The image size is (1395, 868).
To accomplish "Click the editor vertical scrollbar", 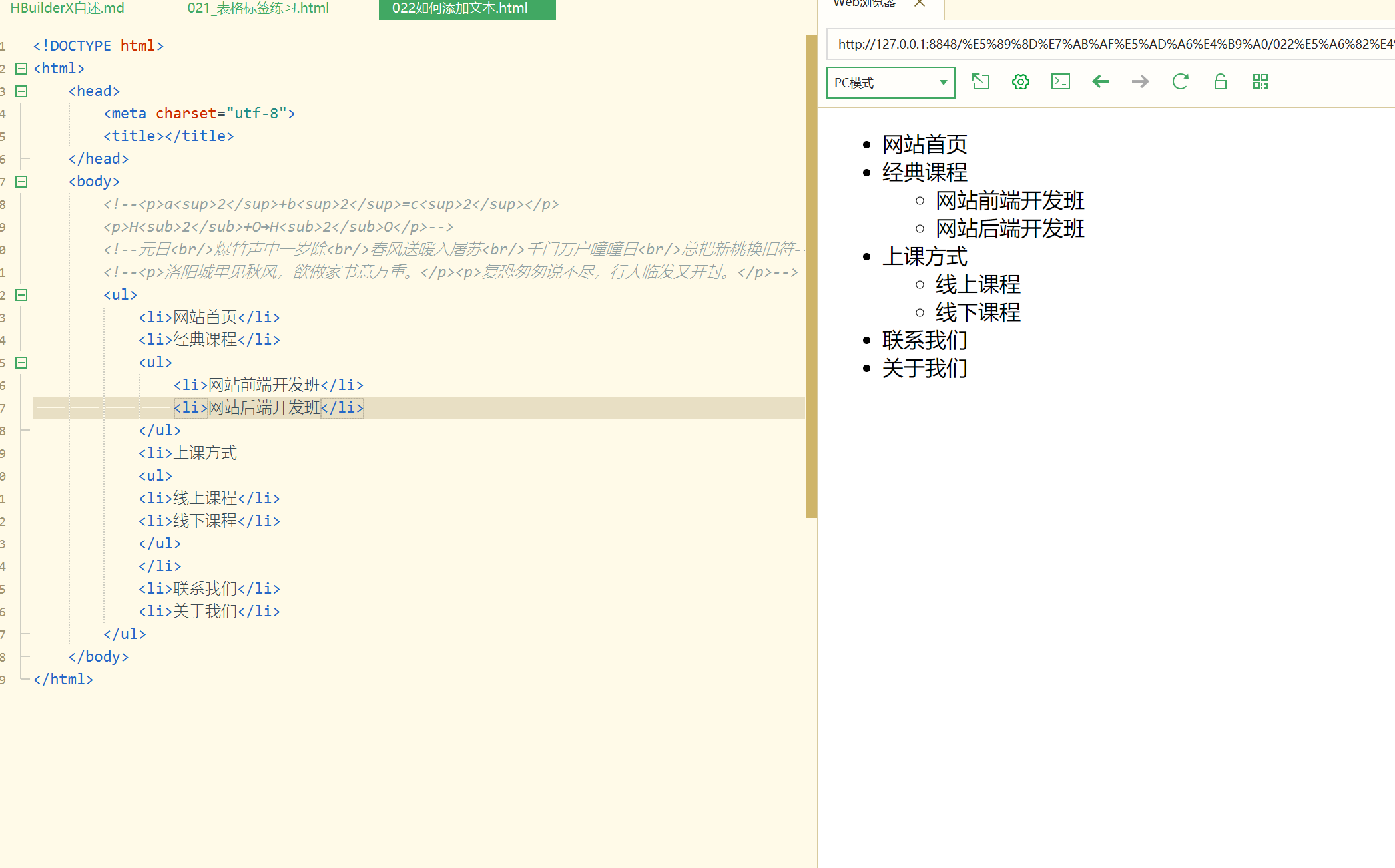I will pos(811,276).
